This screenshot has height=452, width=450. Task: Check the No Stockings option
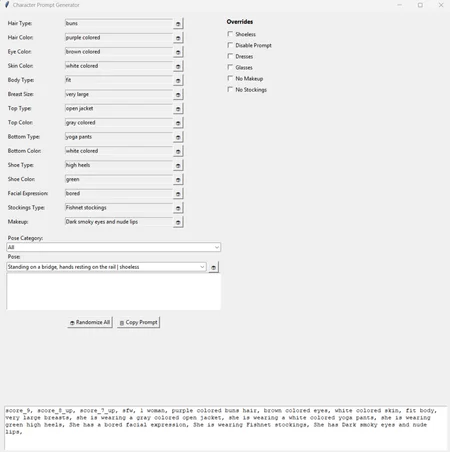click(230, 89)
